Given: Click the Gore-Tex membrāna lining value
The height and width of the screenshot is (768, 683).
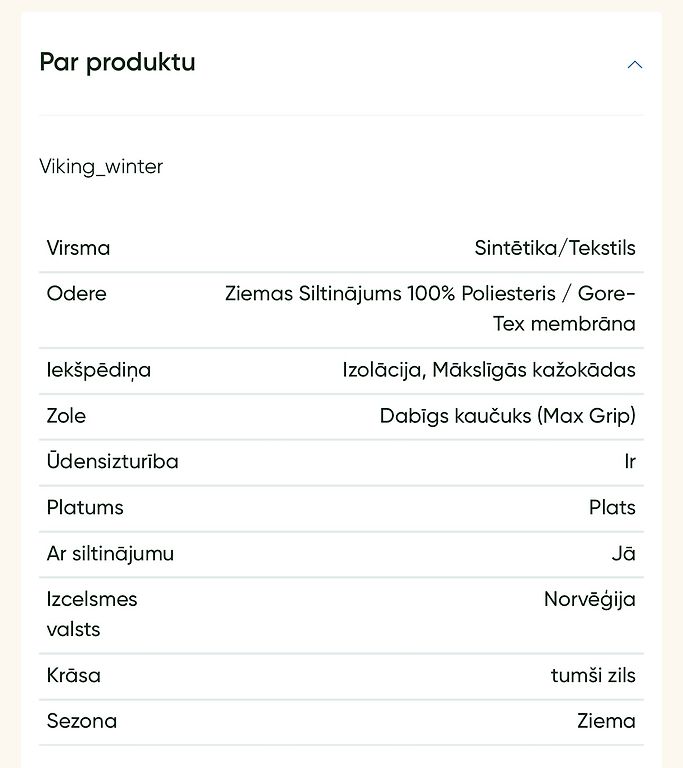Looking at the screenshot, I should point(430,309).
